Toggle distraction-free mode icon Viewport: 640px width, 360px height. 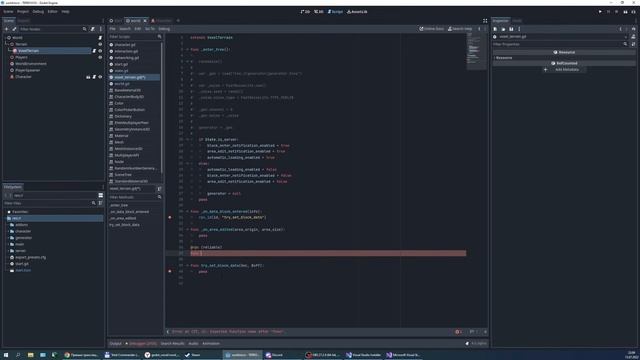point(485,20)
